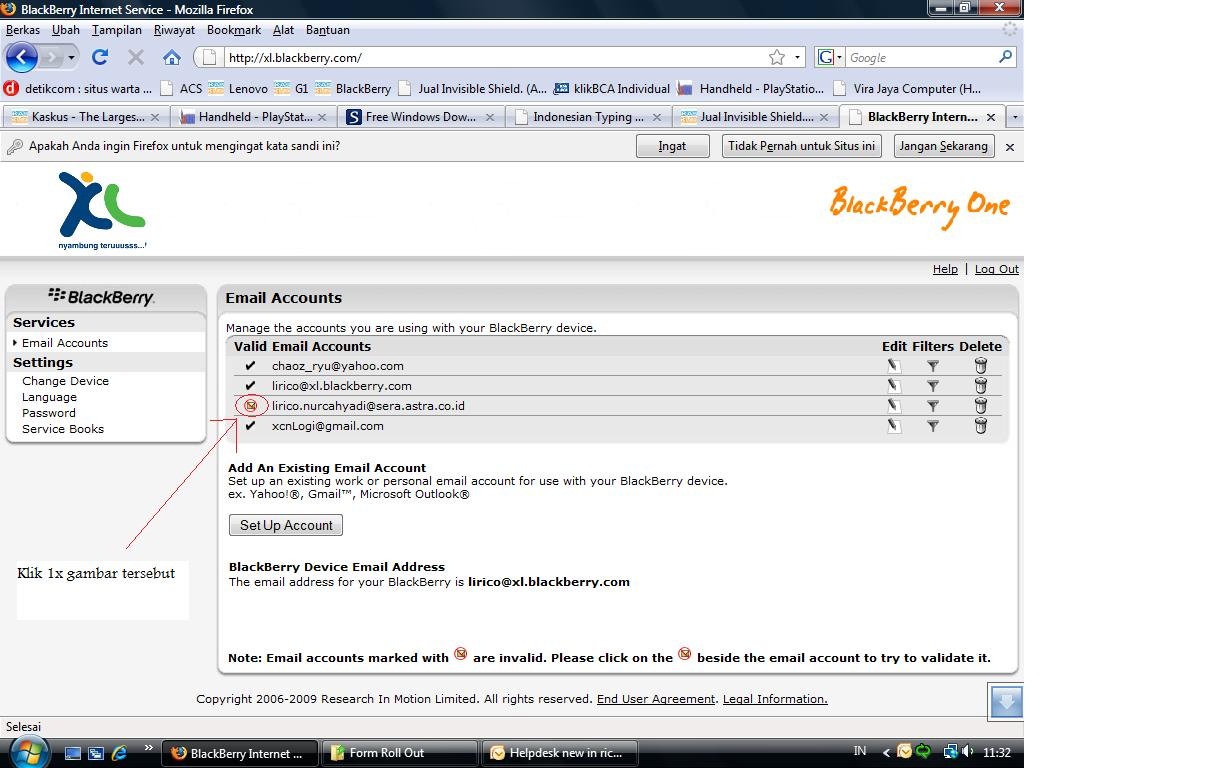Open the Tampilan menu
1232x768 pixels.
(117, 30)
